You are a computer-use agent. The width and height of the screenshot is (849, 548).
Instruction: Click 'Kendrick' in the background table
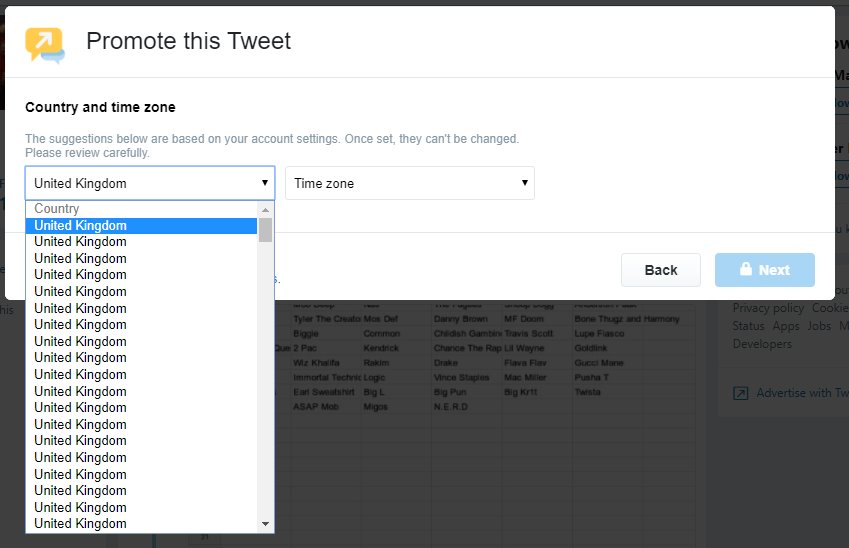(x=381, y=348)
